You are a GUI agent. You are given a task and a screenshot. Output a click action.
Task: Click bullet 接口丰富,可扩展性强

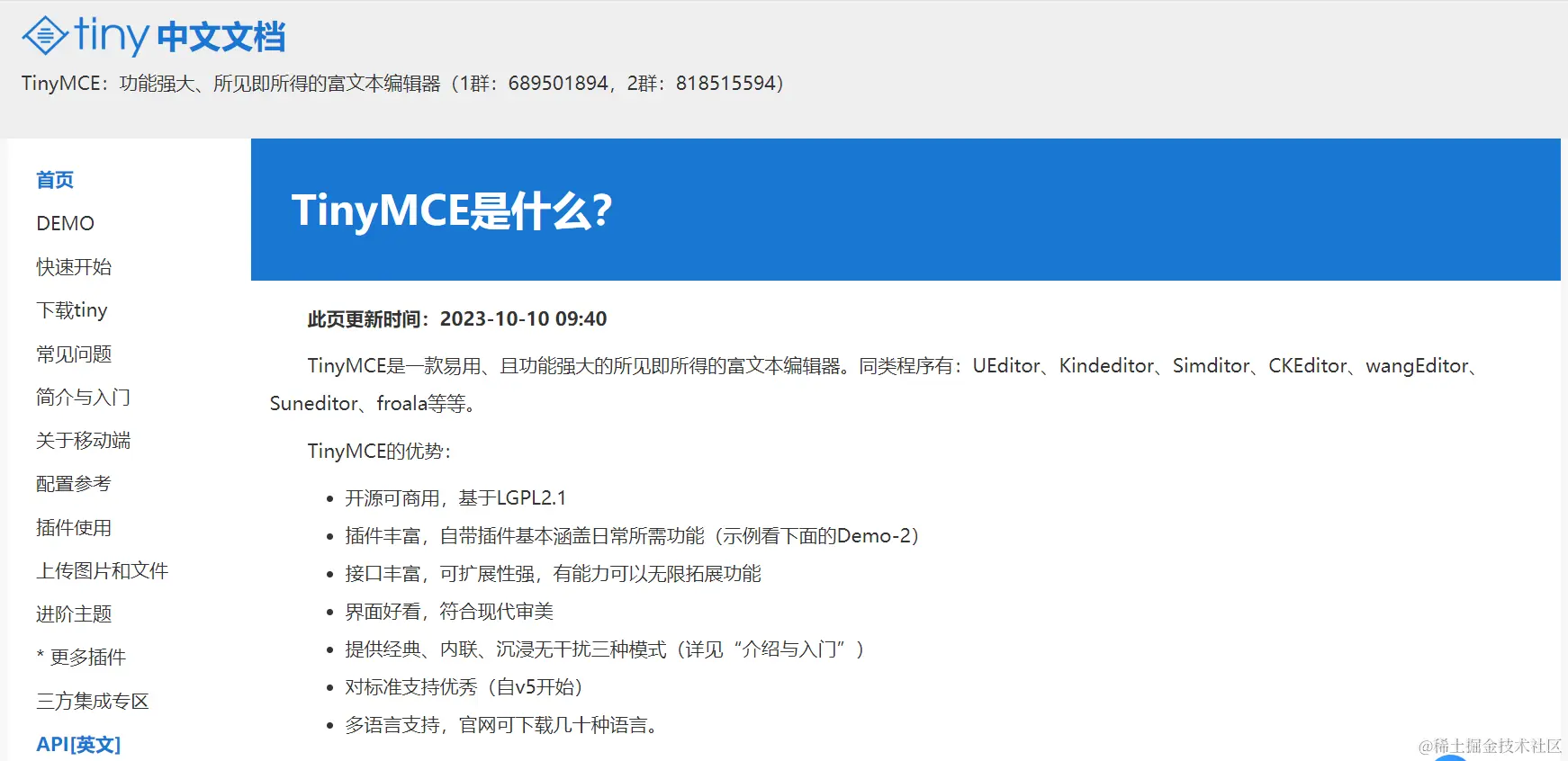(553, 574)
